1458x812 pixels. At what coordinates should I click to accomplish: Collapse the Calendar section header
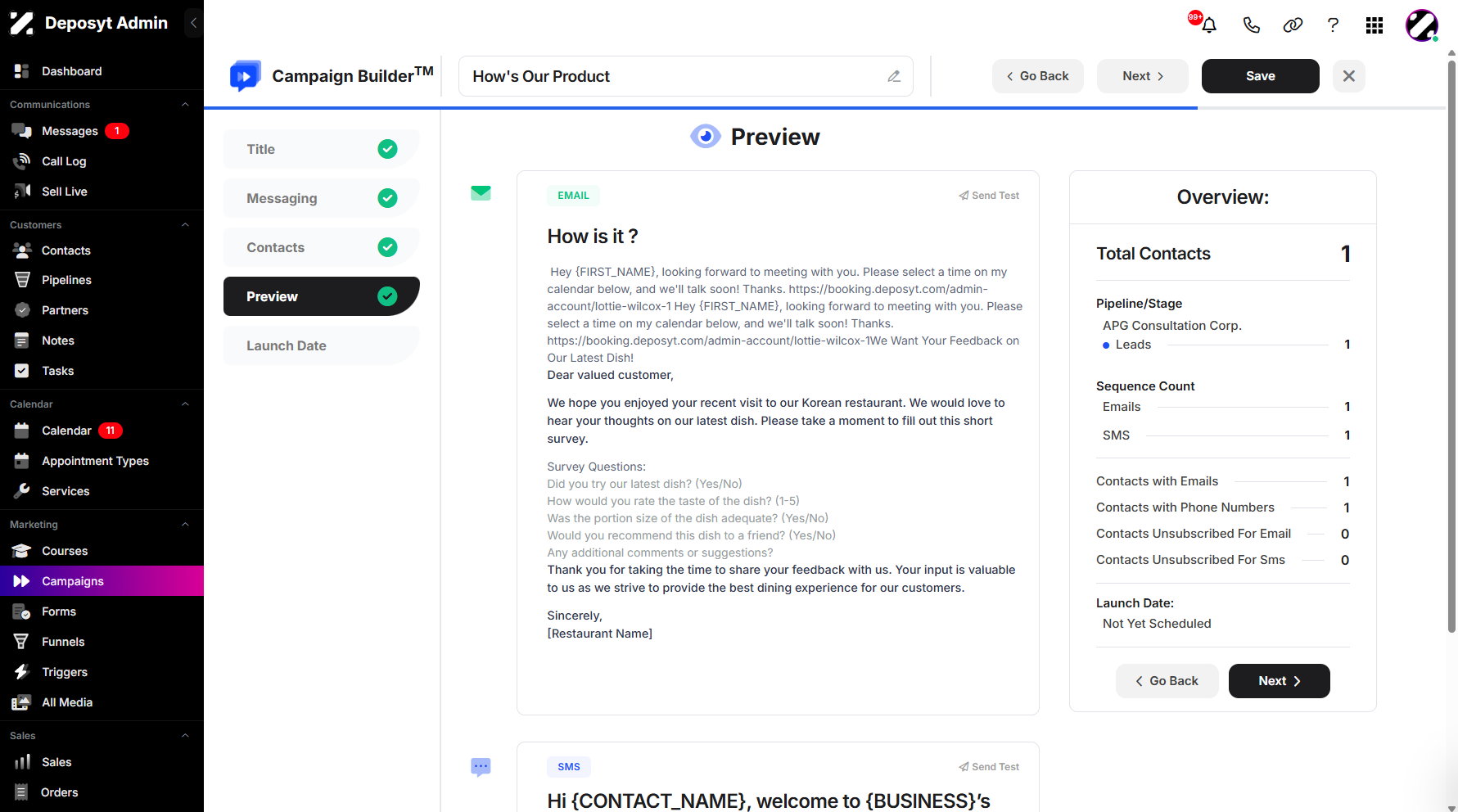185,404
